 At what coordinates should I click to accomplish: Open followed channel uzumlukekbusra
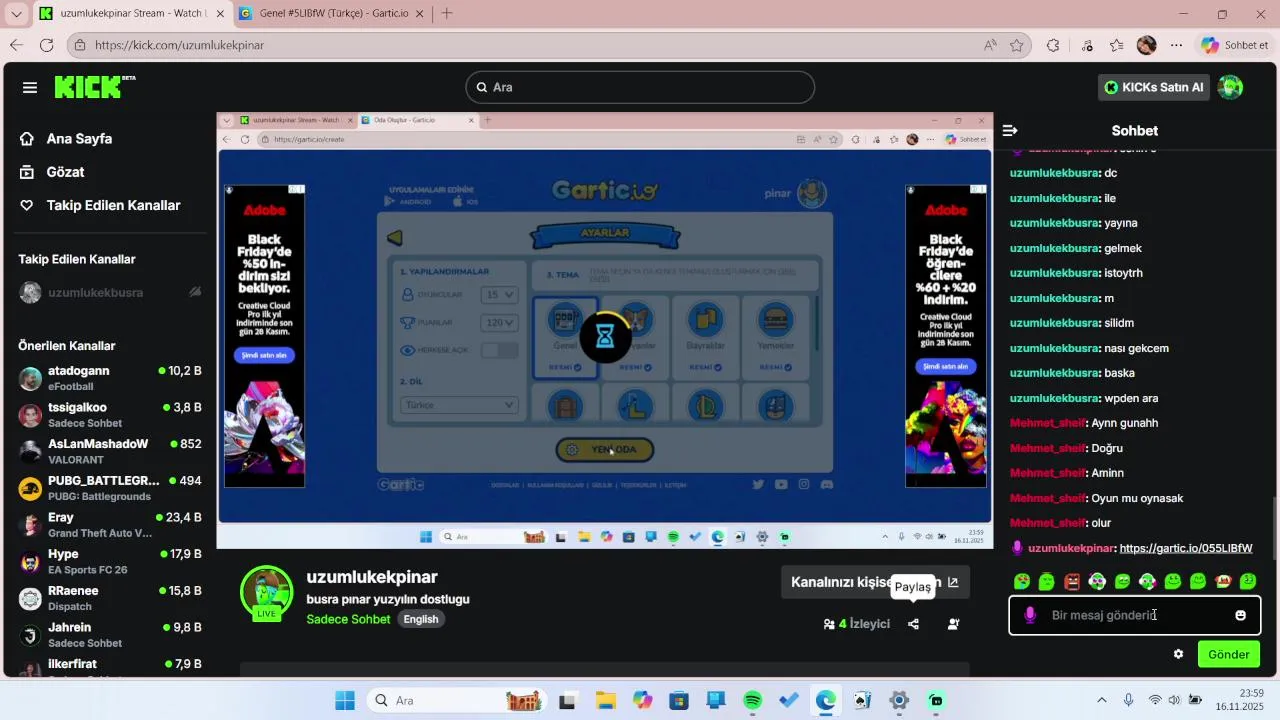click(x=95, y=292)
